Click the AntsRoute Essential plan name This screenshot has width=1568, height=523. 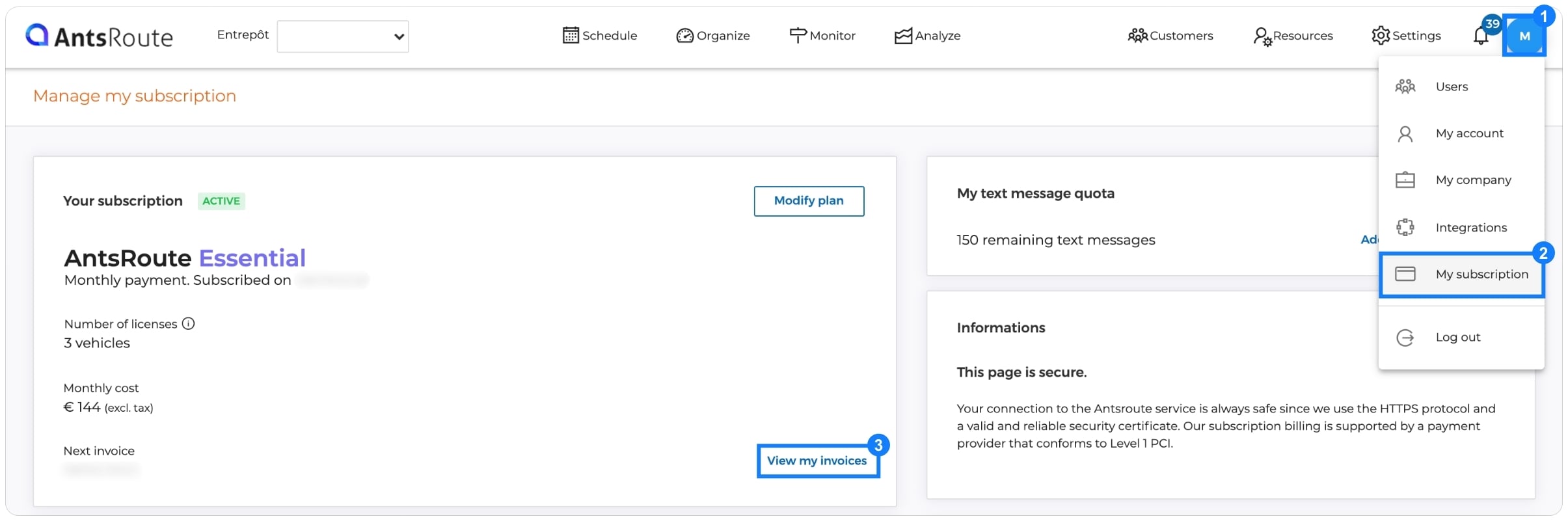pos(185,258)
